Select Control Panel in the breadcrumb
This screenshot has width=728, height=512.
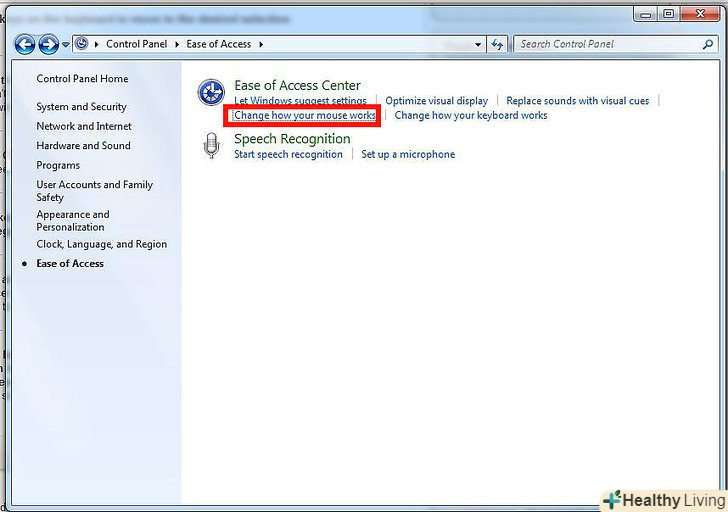(136, 44)
